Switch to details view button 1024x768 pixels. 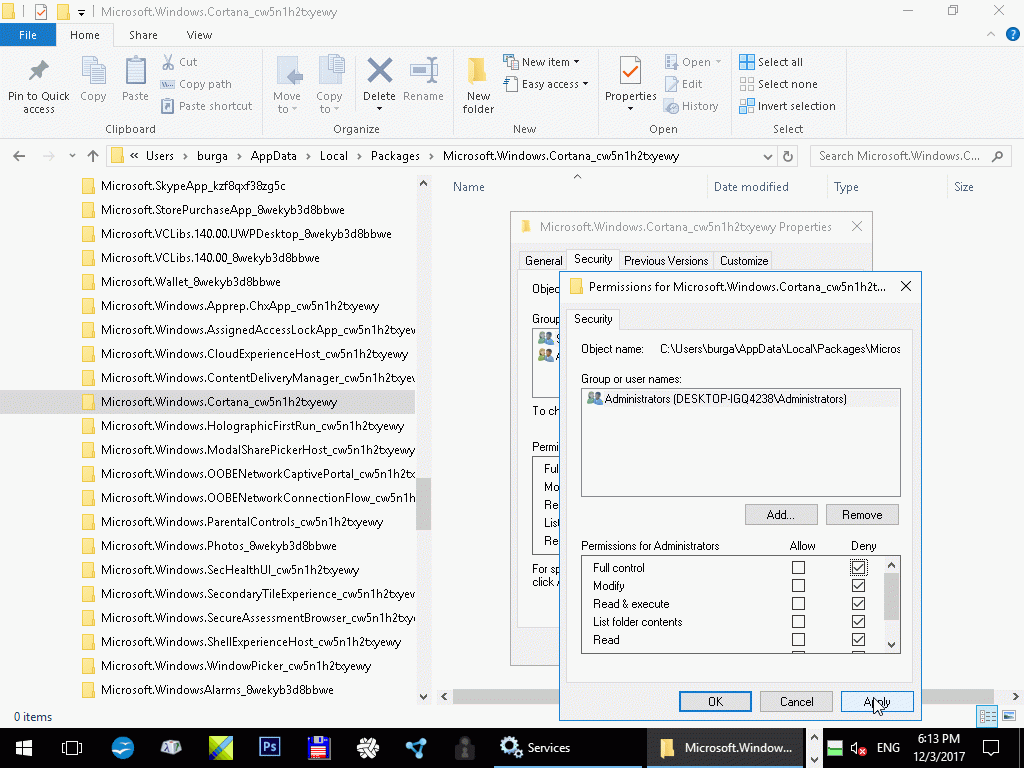987,716
